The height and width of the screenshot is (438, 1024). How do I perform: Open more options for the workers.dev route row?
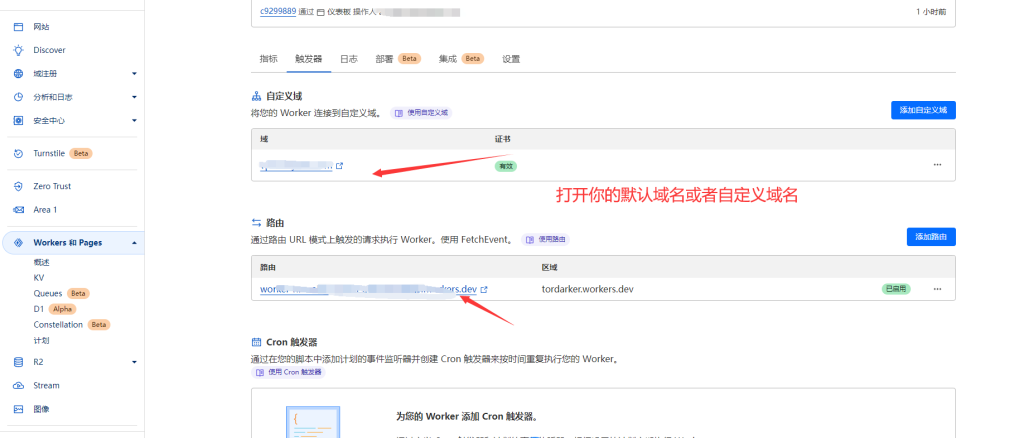click(x=937, y=289)
